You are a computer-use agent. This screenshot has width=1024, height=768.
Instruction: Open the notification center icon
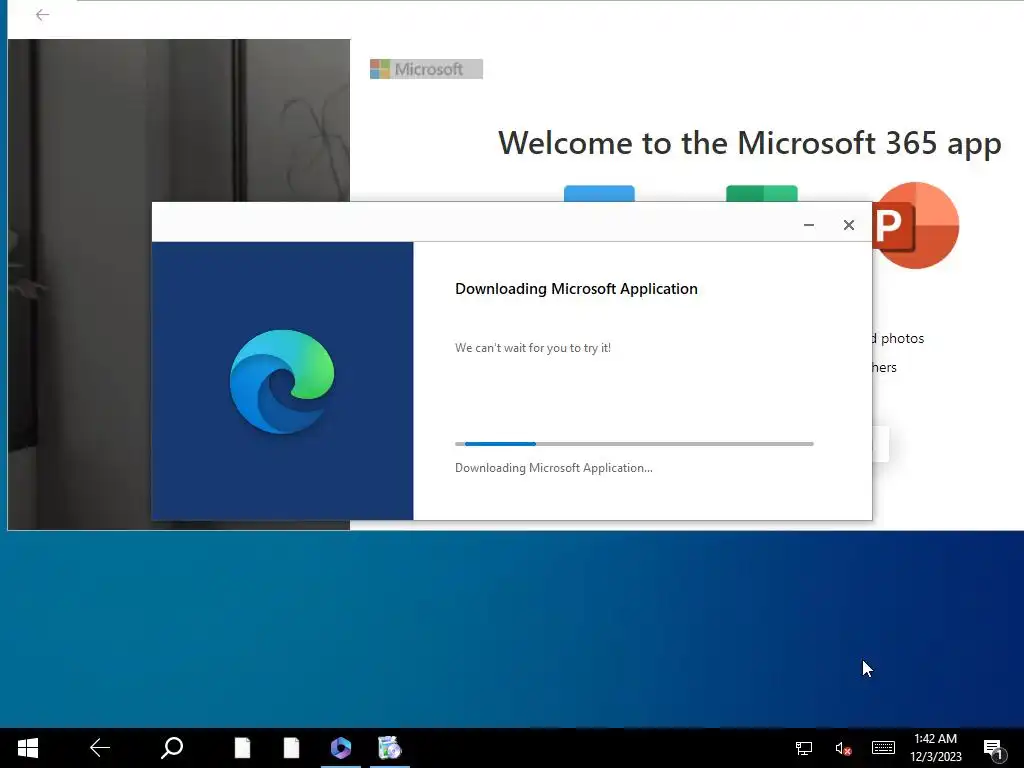pos(993,749)
